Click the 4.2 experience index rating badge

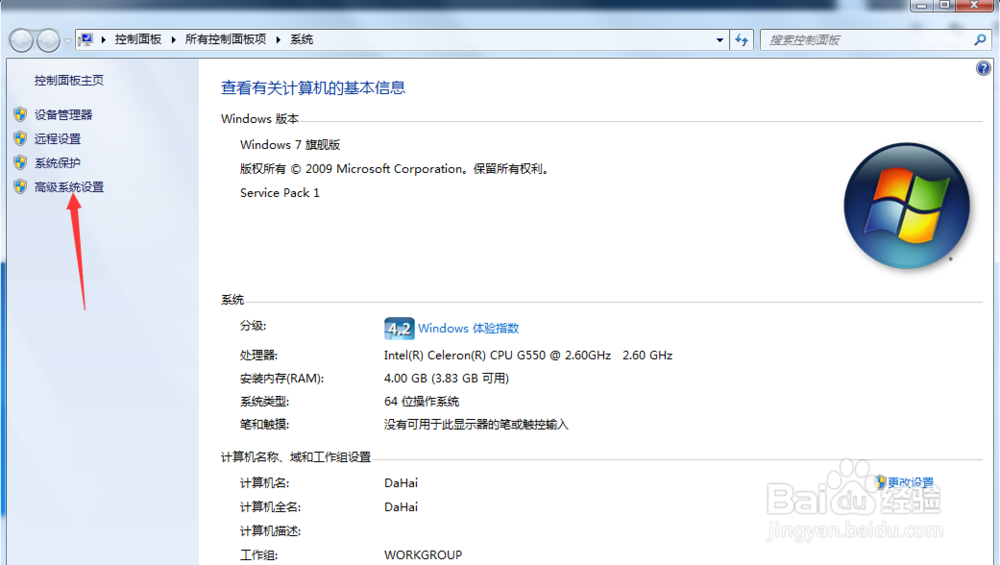[x=399, y=328]
